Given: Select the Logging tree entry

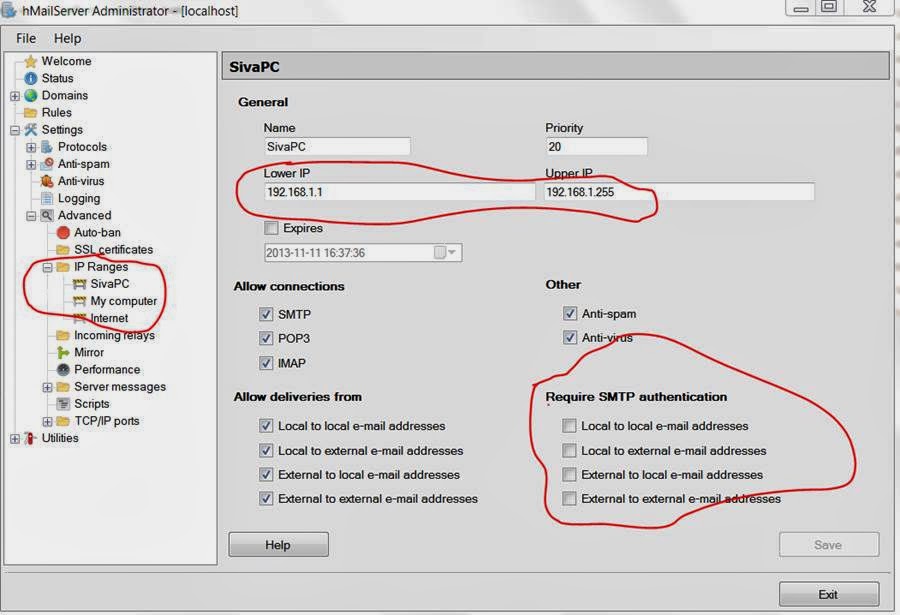Looking at the screenshot, I should [79, 199].
